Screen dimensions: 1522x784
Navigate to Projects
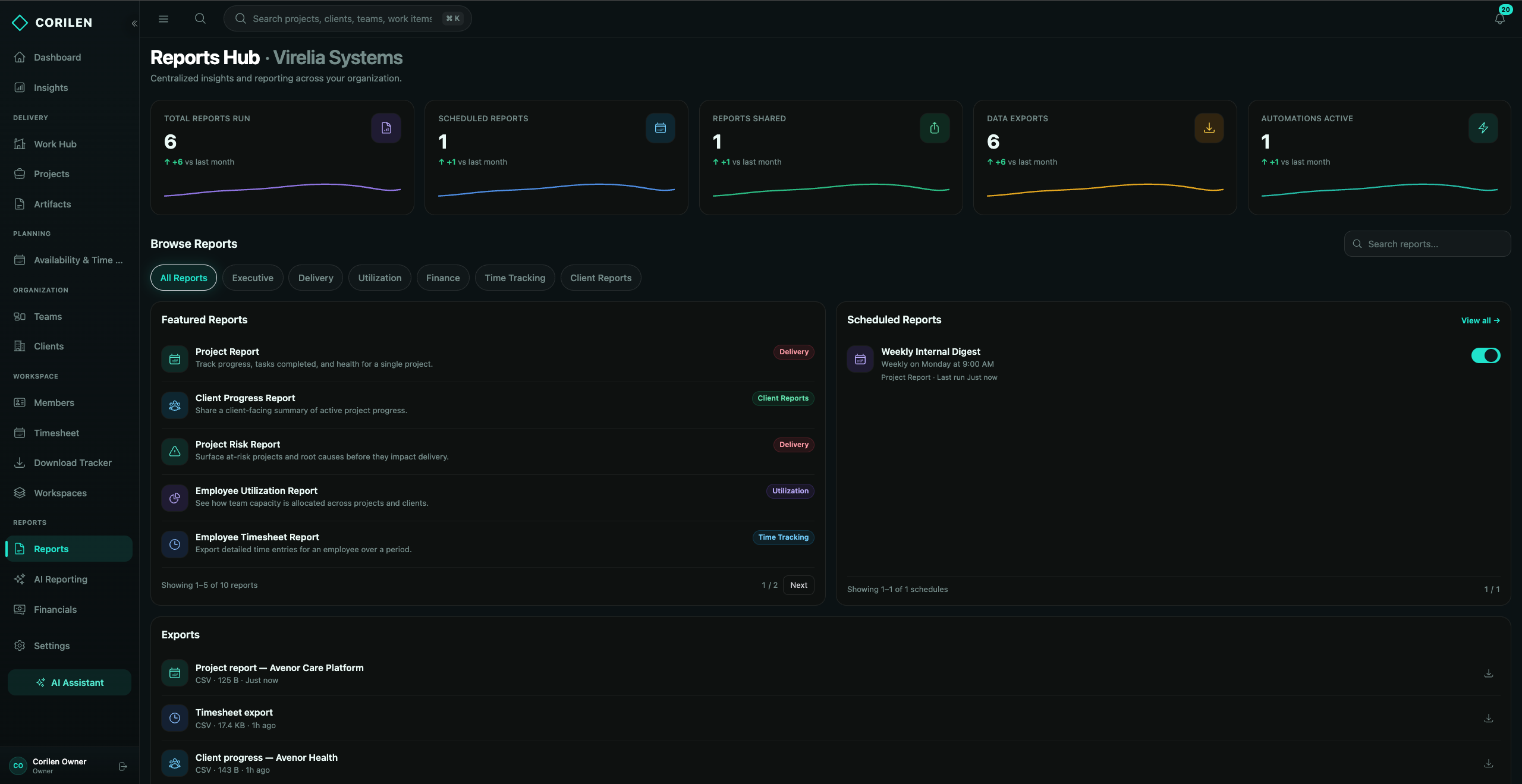69,174
